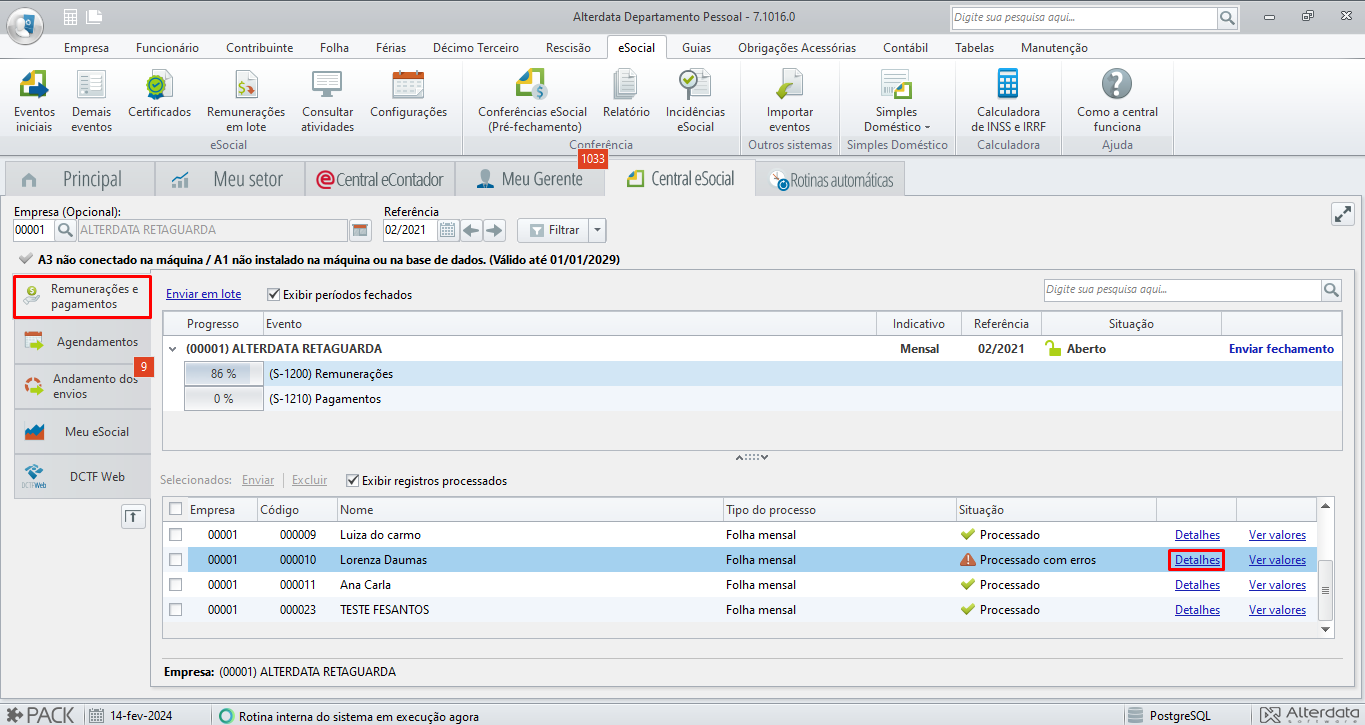Screen dimensions: 1365x725
Task: Click the search icon in the events panel search
Action: coord(1331,290)
